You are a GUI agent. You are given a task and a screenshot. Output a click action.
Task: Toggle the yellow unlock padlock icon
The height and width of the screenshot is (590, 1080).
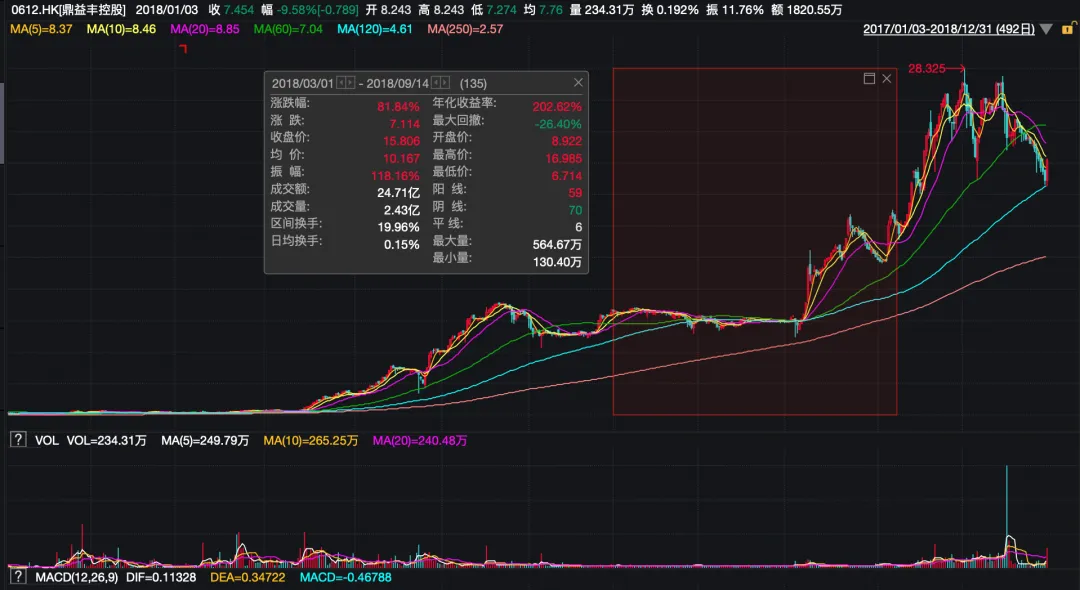click(1068, 29)
